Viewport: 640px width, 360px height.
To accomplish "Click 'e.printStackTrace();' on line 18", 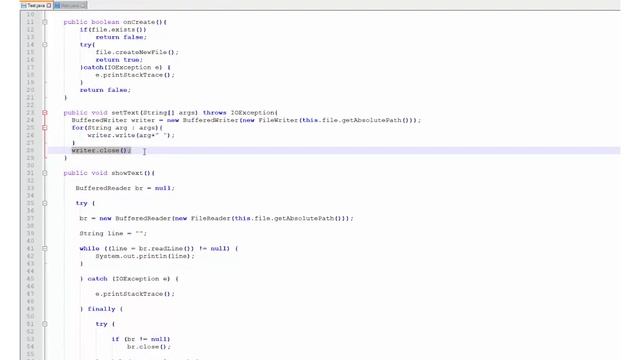I will pyautogui.click(x=135, y=75).
